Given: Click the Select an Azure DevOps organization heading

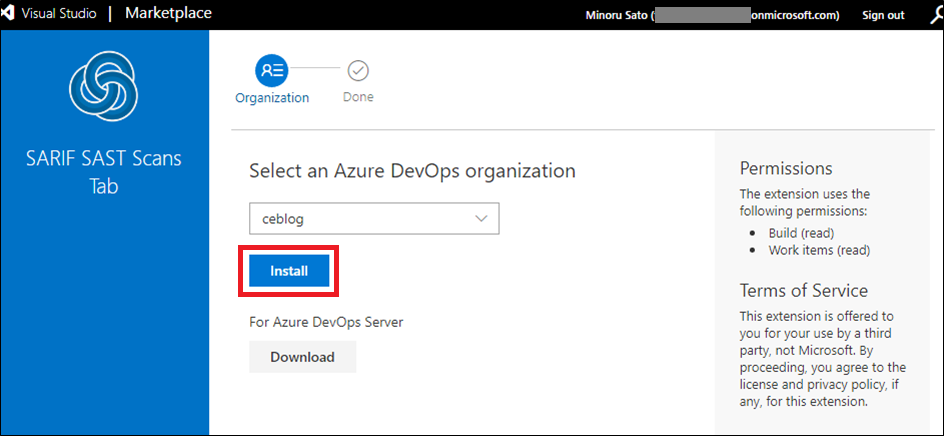Looking at the screenshot, I should 412,170.
